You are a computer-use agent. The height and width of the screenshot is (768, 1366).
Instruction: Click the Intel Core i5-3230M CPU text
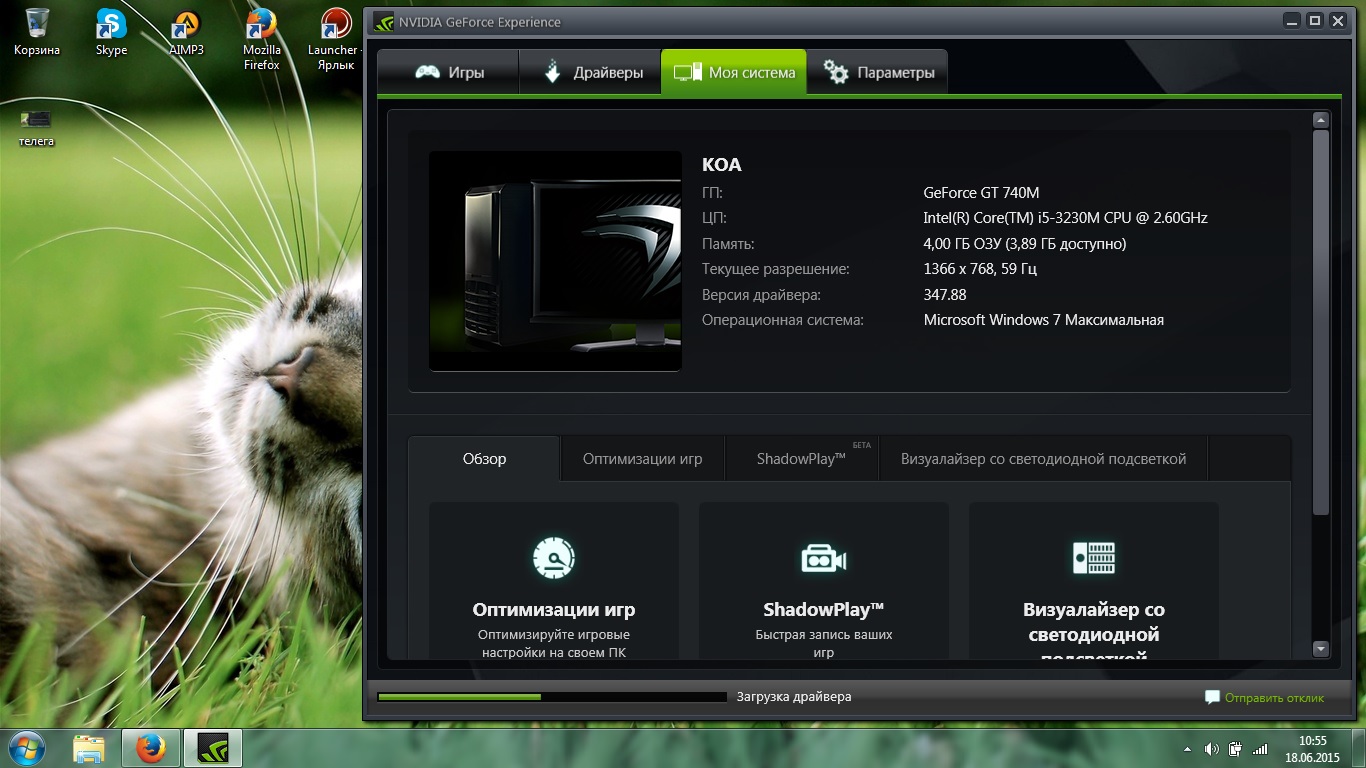1065,218
